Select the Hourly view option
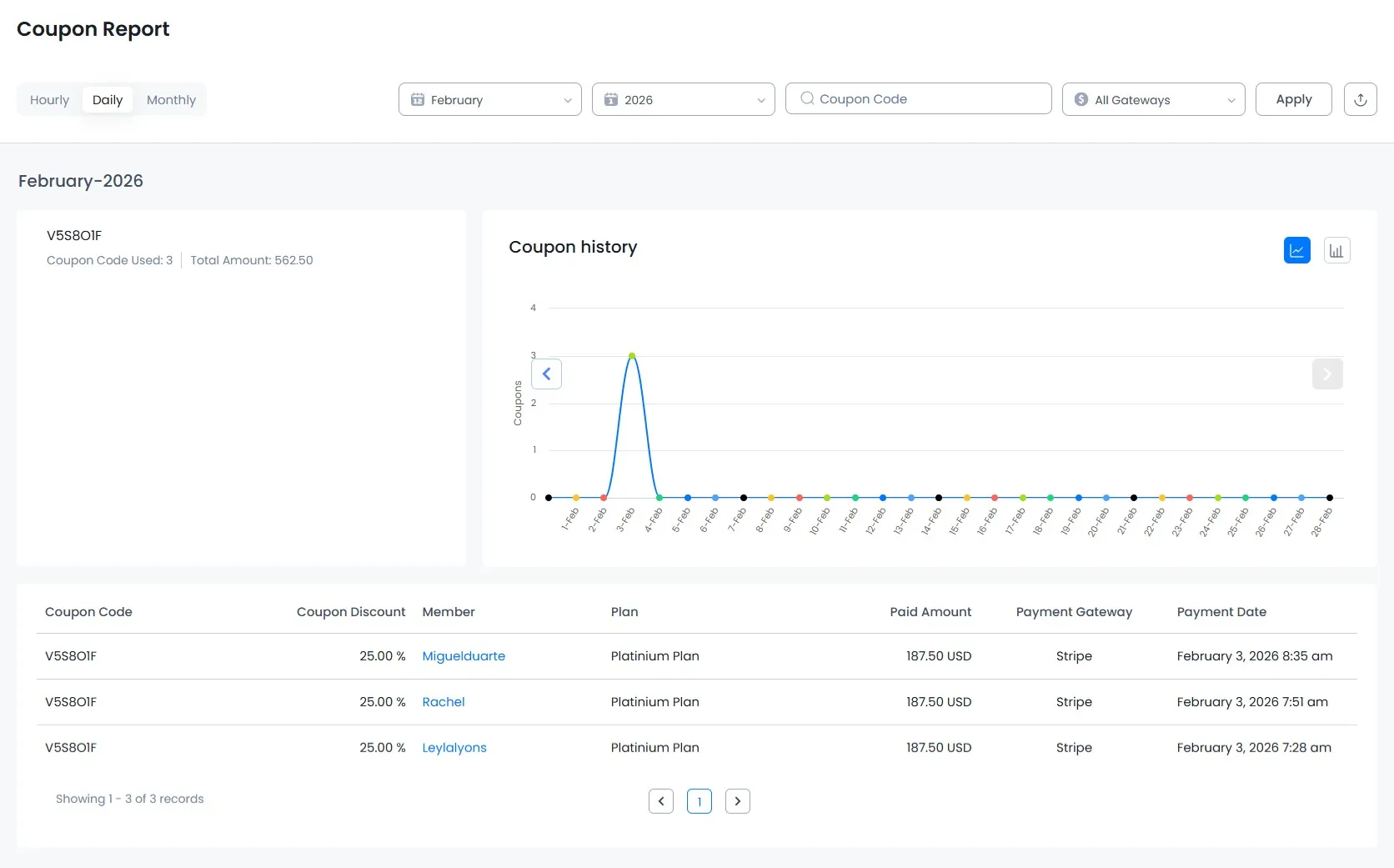 click(49, 100)
